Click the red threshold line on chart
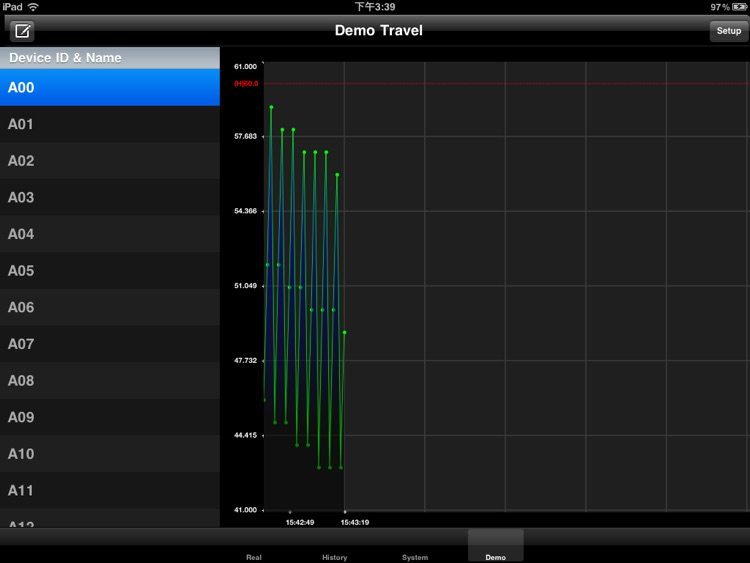 (500, 84)
